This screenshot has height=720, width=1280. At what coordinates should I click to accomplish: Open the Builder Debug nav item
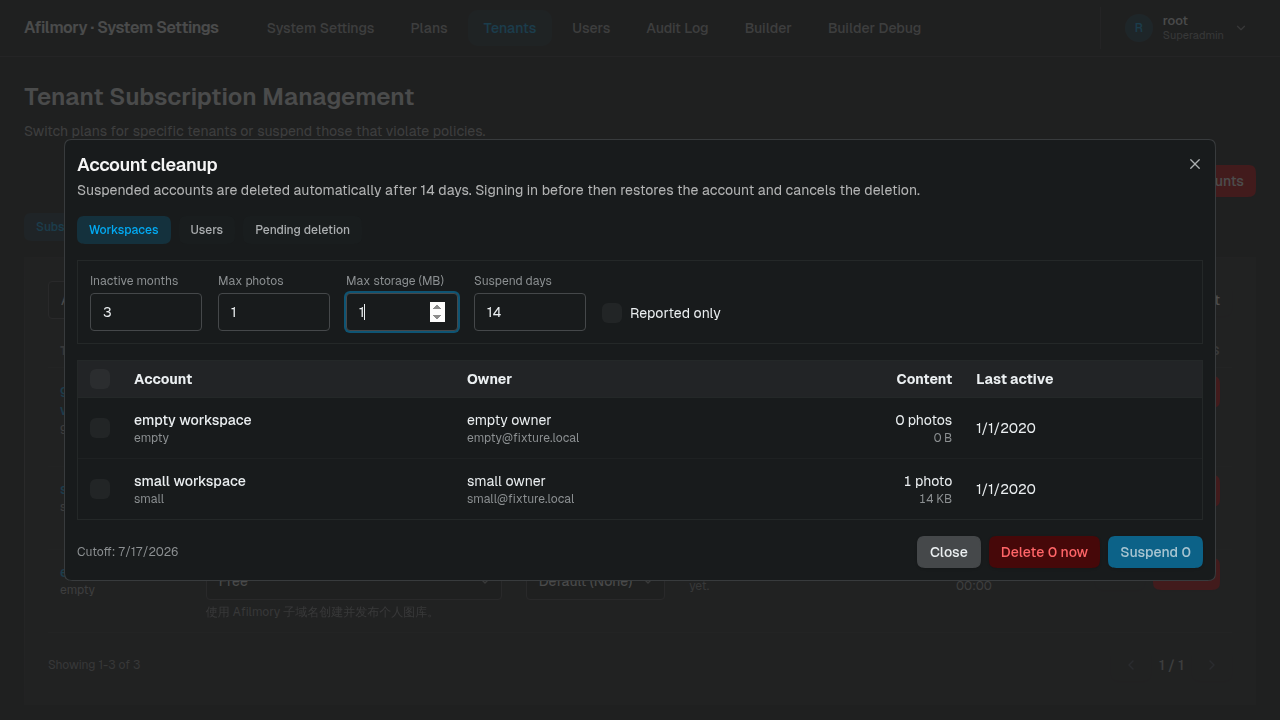(x=874, y=28)
